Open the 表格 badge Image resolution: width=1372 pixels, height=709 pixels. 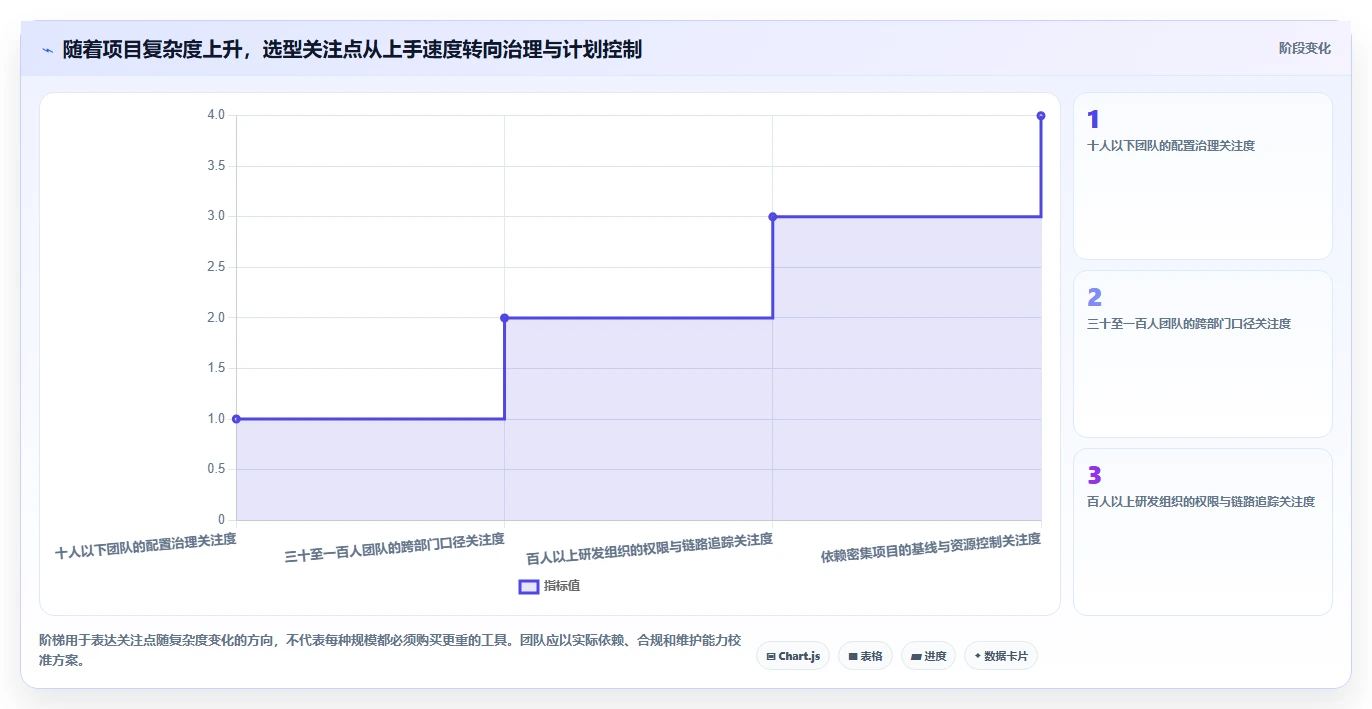(865, 656)
